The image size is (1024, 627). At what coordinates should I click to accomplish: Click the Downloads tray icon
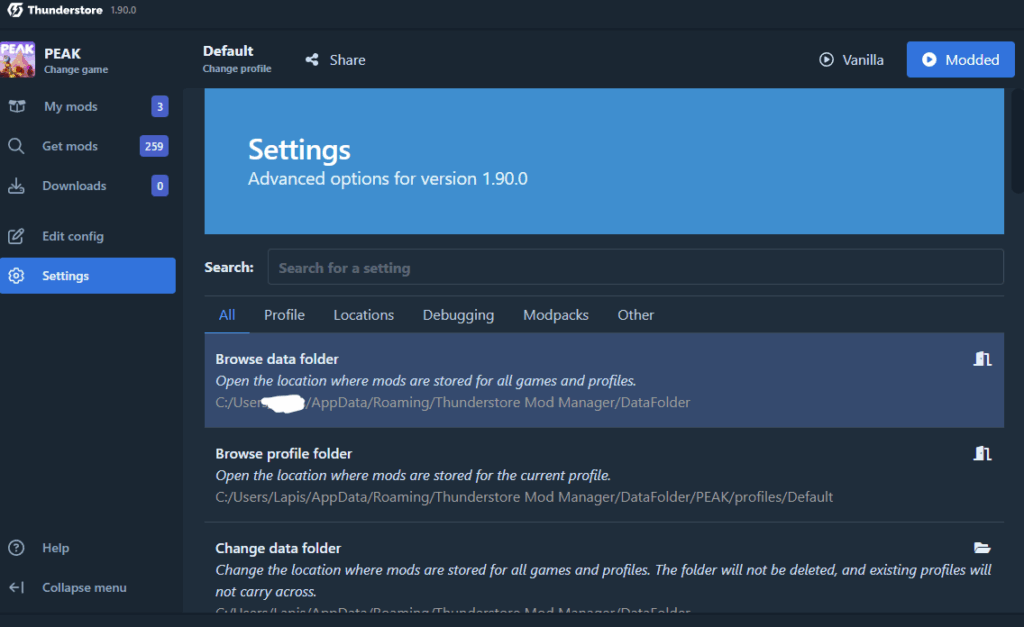click(x=16, y=186)
